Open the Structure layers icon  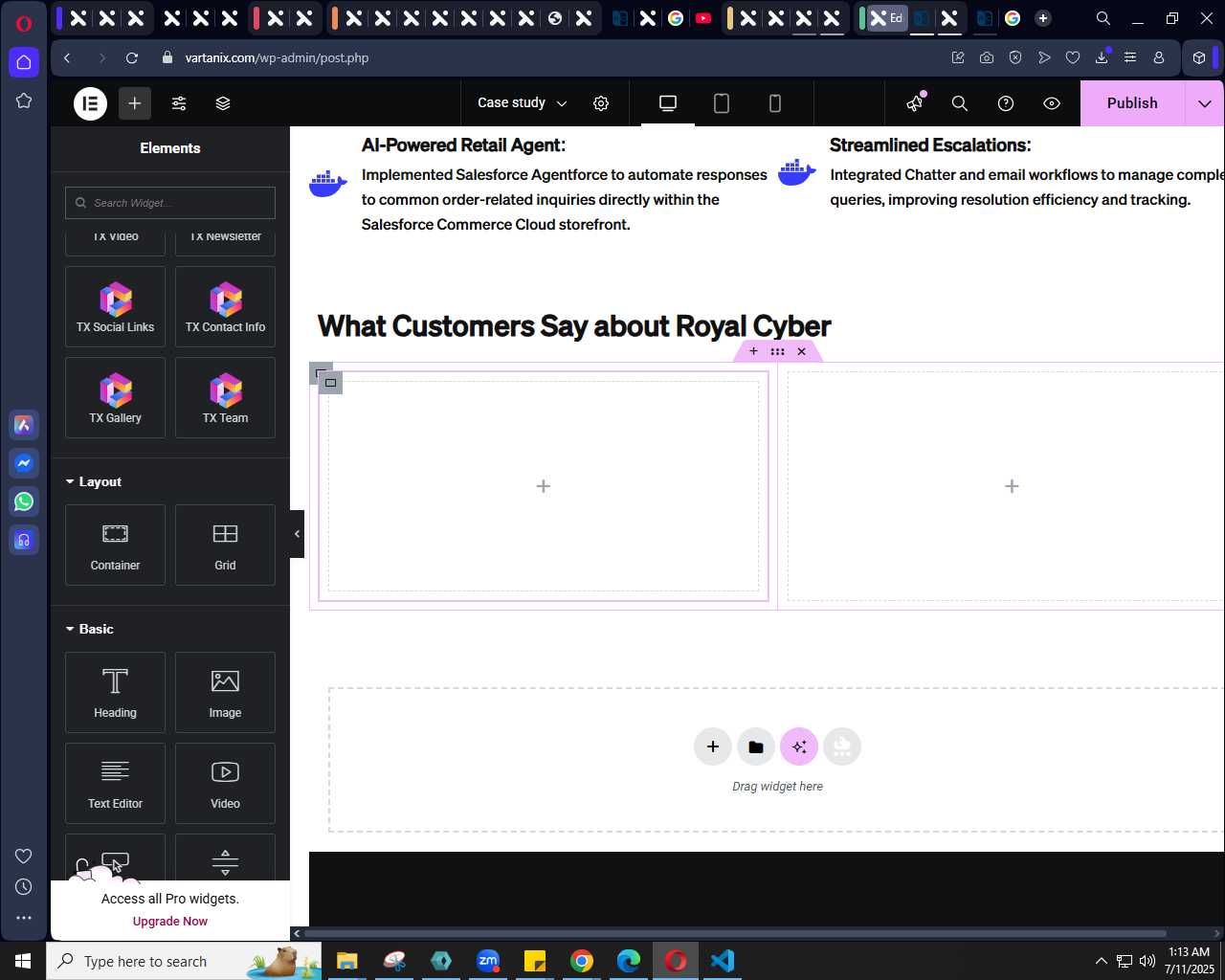223,103
